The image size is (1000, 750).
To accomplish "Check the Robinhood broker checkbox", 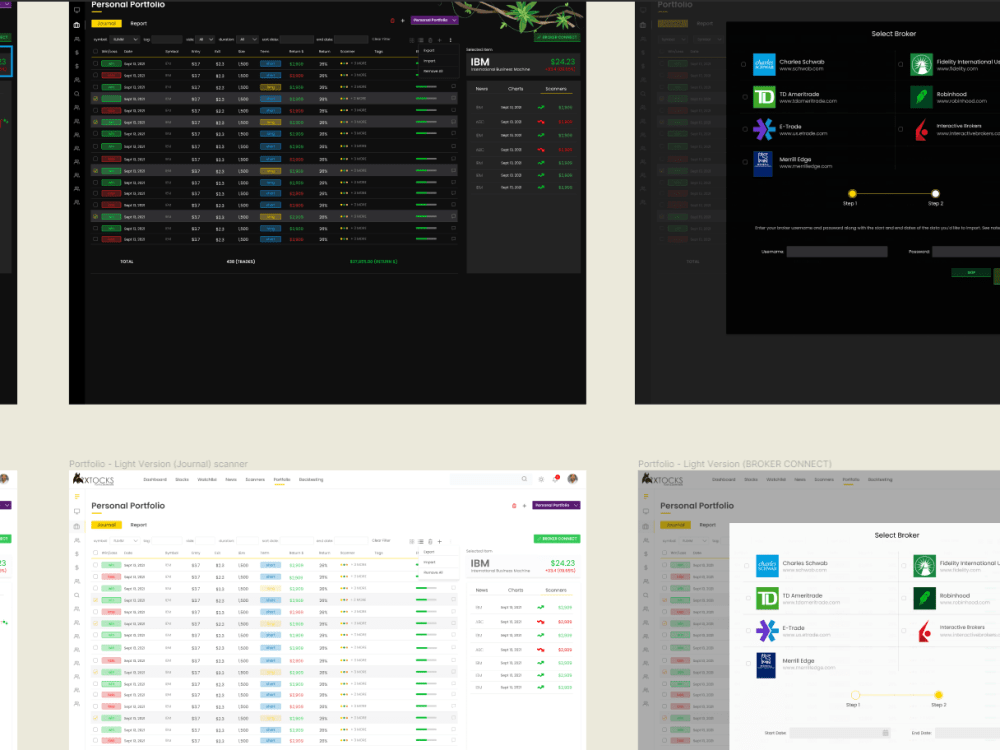I will (904, 598).
